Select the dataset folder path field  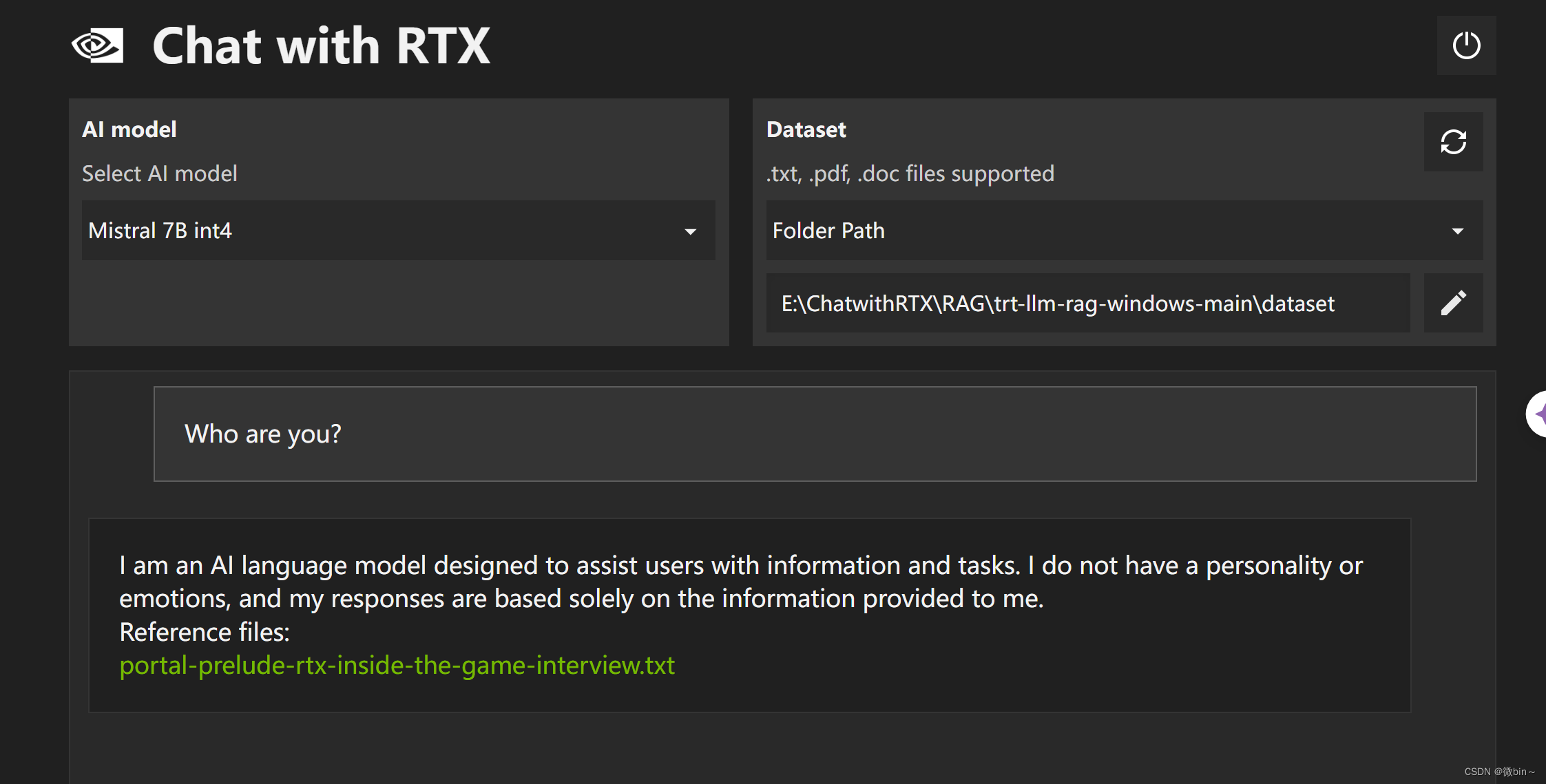pyautogui.click(x=1088, y=303)
